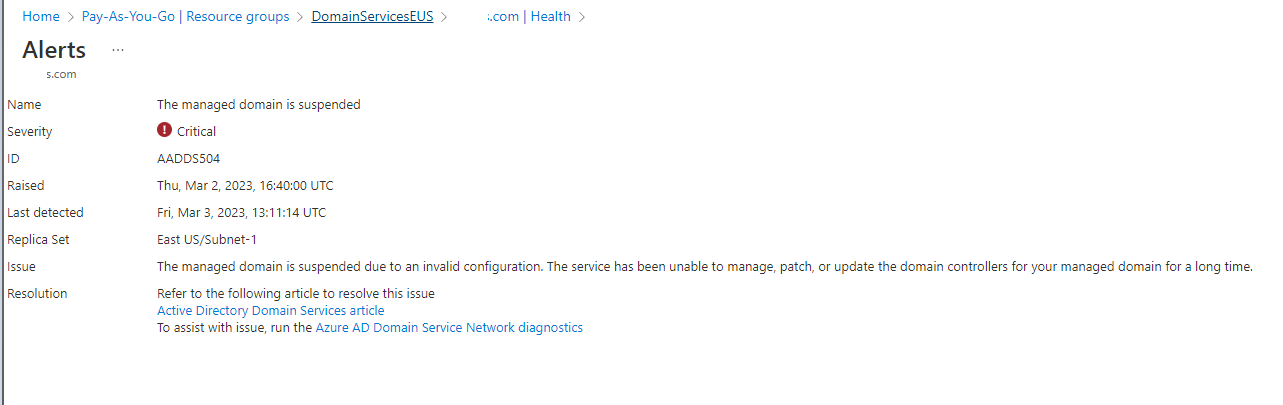
Task: Open Active Directory Domain Services article
Action: 270,311
